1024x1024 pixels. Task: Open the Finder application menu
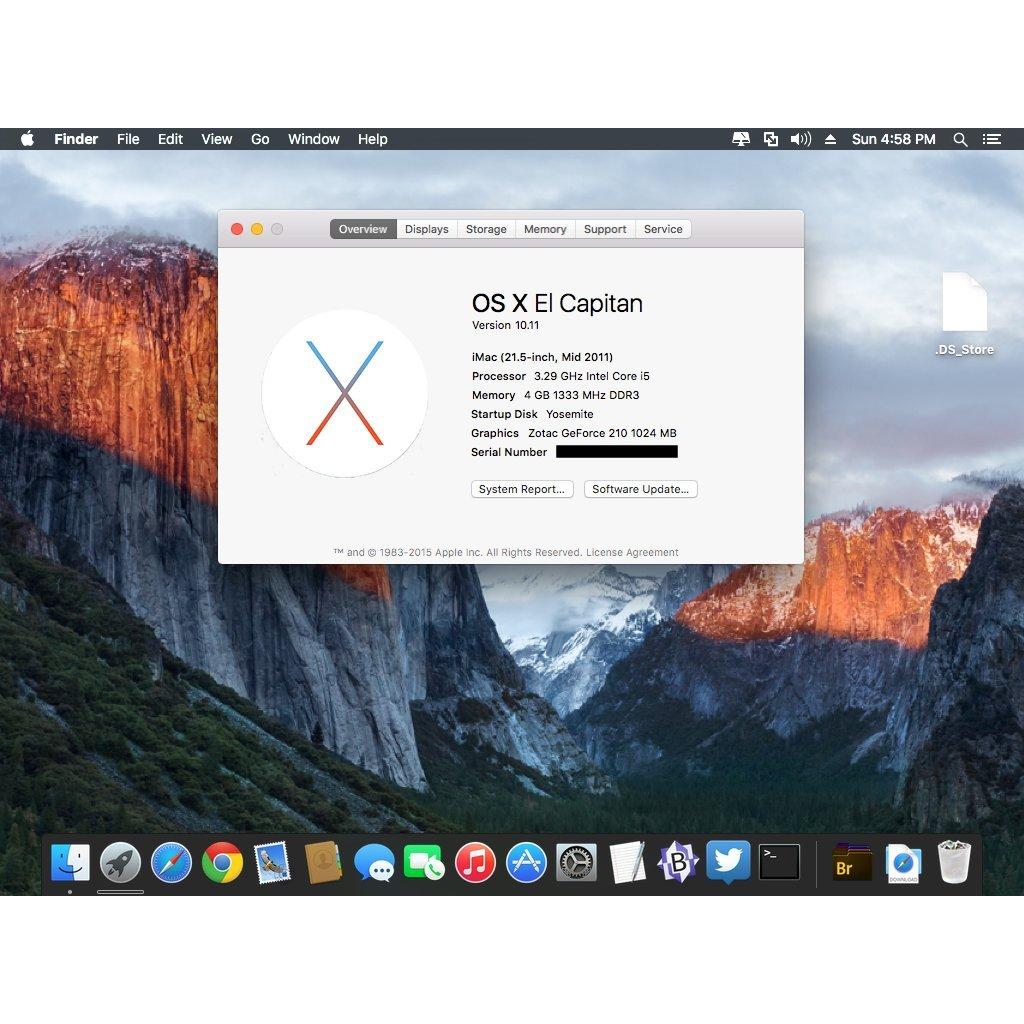pos(76,139)
